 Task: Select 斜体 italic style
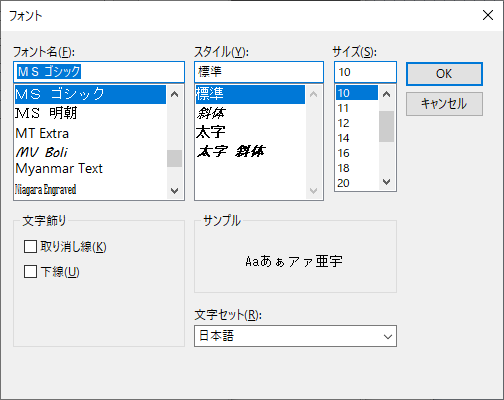click(250, 113)
